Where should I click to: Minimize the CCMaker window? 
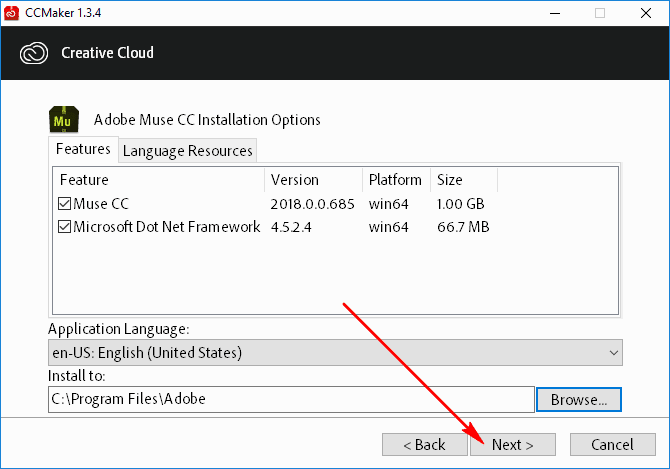point(555,13)
